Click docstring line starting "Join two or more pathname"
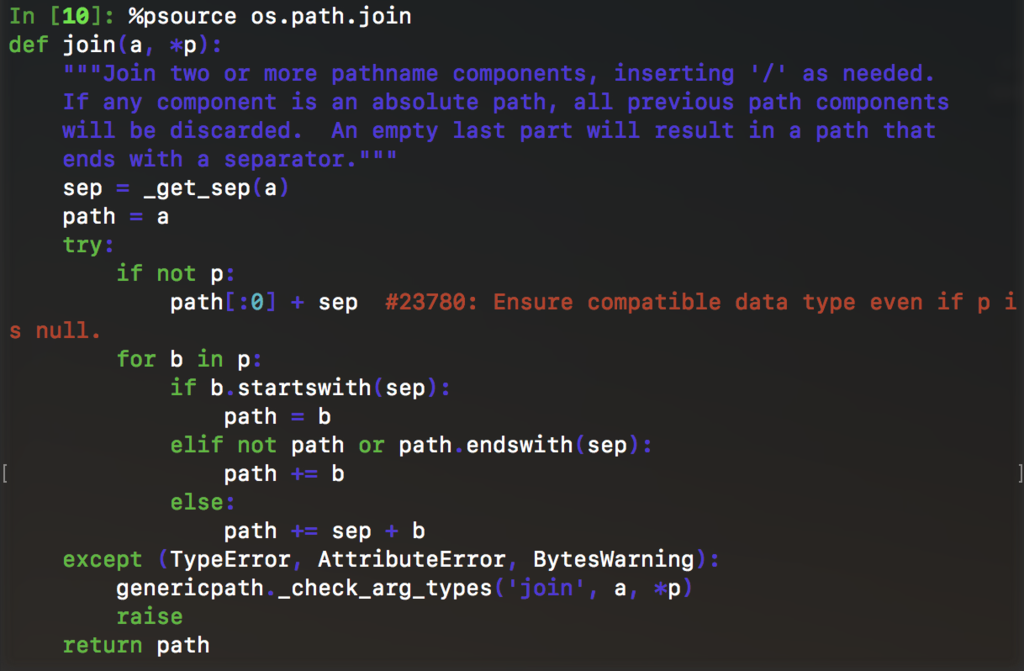1024x671 pixels. pos(499,73)
